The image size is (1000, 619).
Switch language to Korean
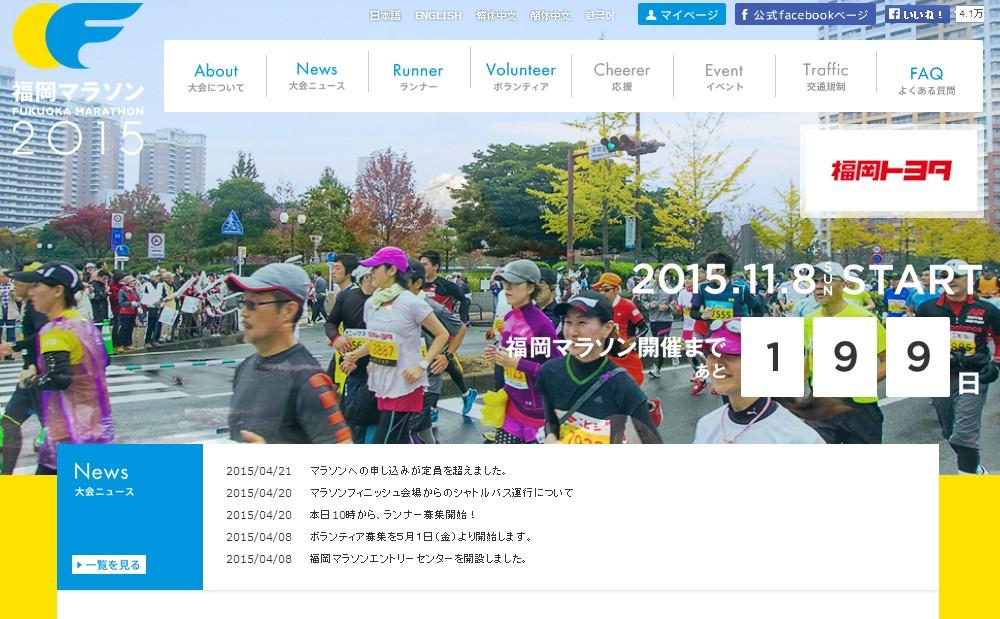click(x=600, y=16)
